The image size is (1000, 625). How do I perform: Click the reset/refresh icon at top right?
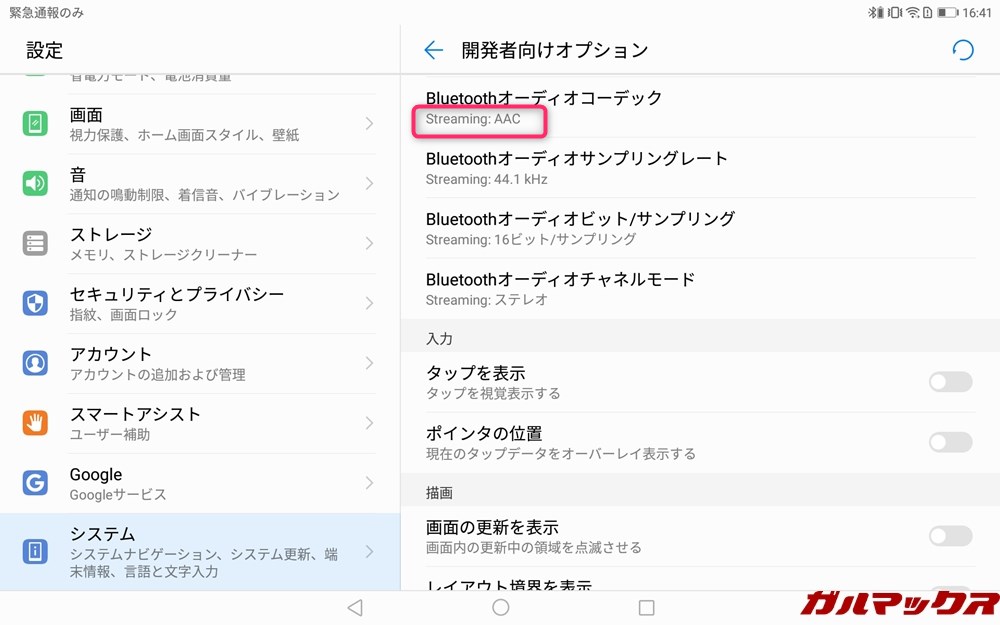[962, 50]
